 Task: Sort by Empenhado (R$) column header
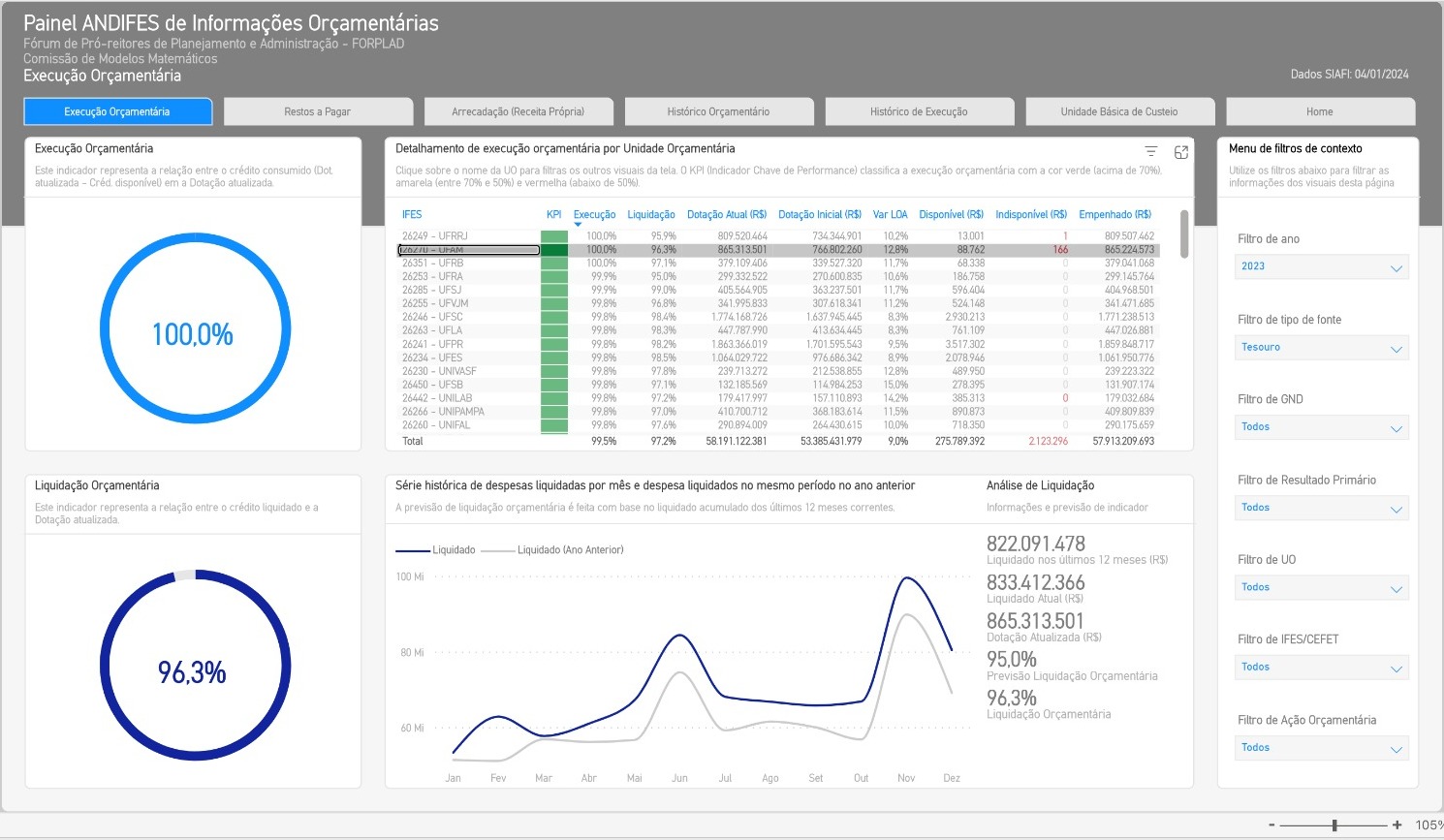click(1115, 214)
